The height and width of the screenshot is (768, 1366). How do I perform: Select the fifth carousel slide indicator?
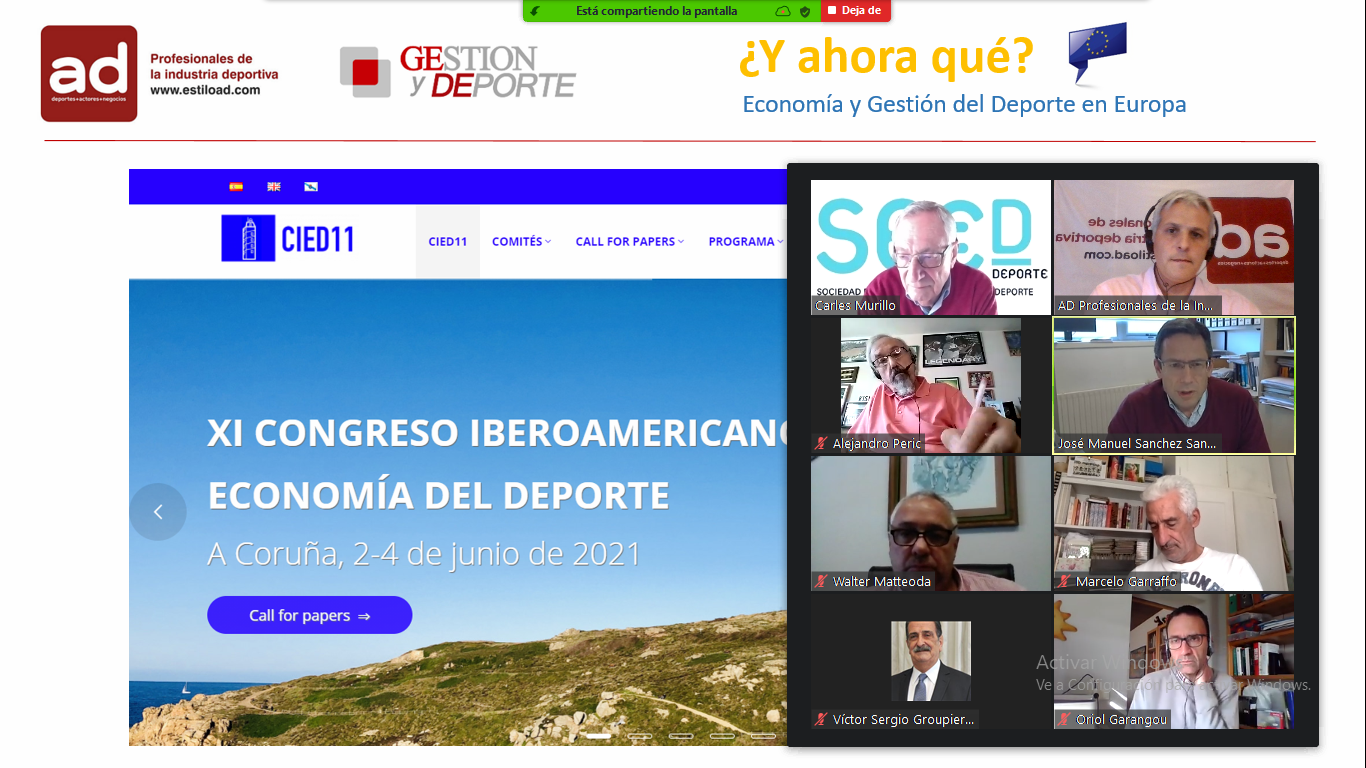tap(763, 736)
